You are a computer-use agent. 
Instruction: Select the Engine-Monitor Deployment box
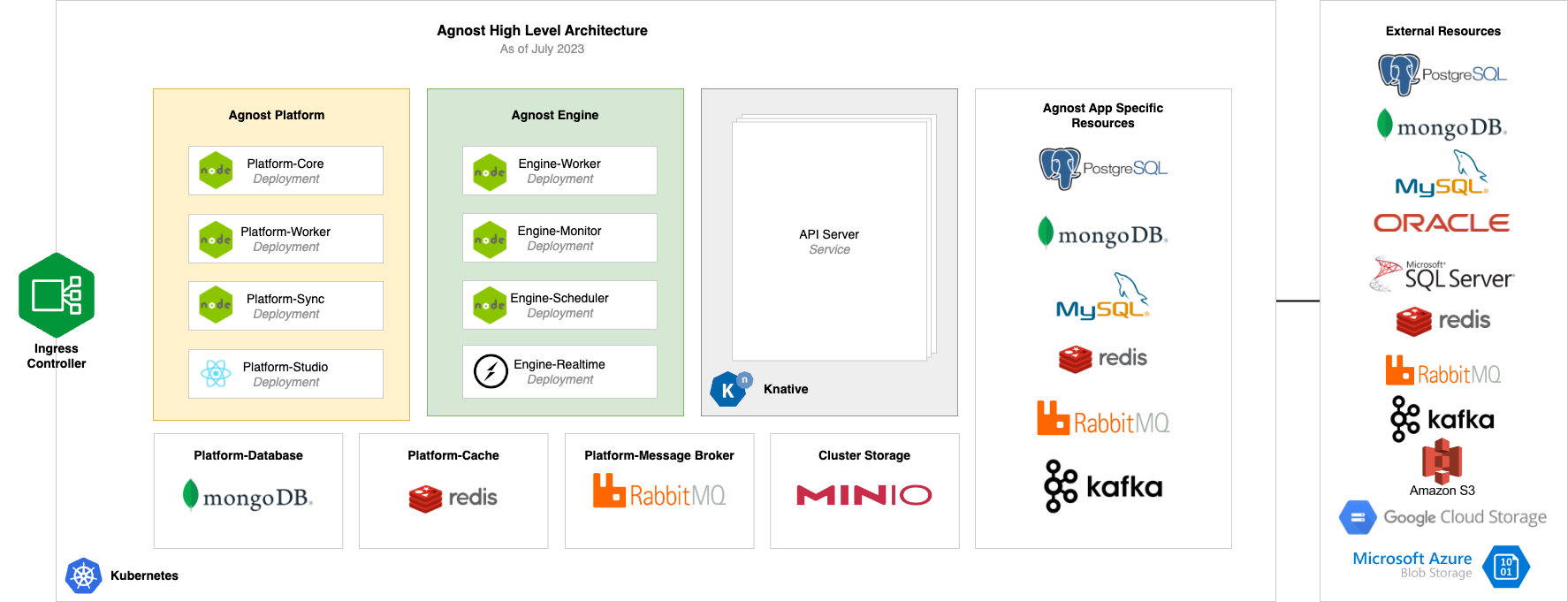(x=559, y=238)
